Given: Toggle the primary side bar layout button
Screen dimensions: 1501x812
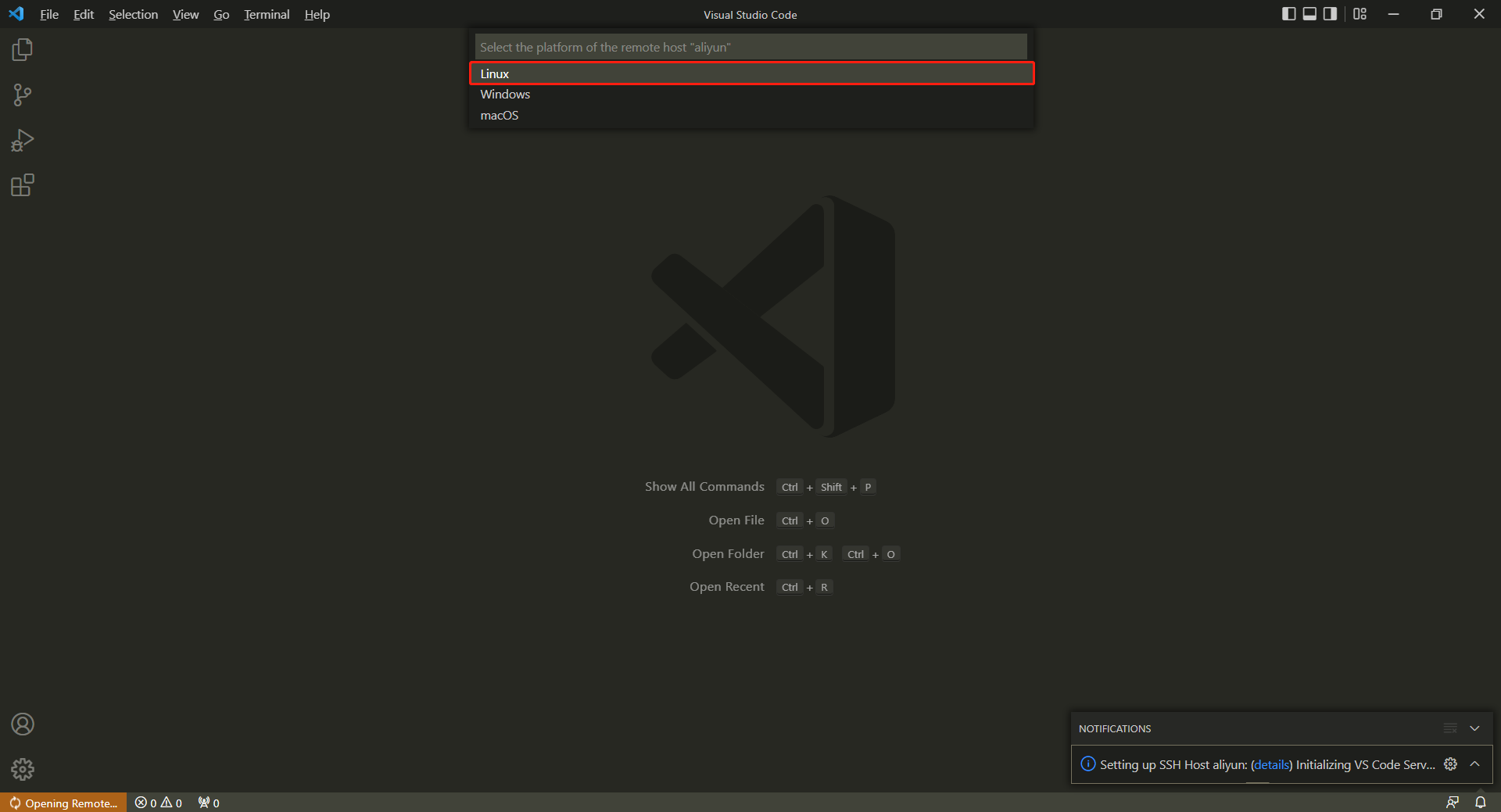Looking at the screenshot, I should (1288, 14).
